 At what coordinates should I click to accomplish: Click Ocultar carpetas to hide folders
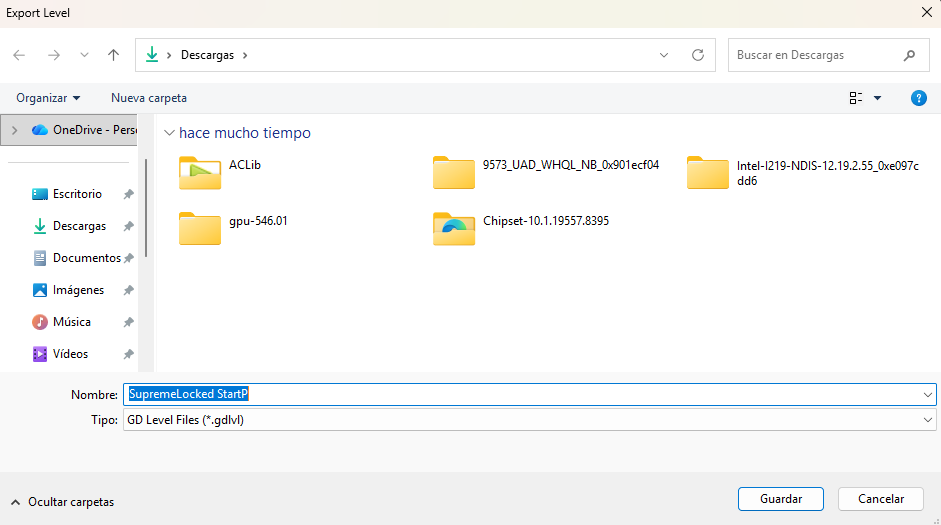(62, 502)
